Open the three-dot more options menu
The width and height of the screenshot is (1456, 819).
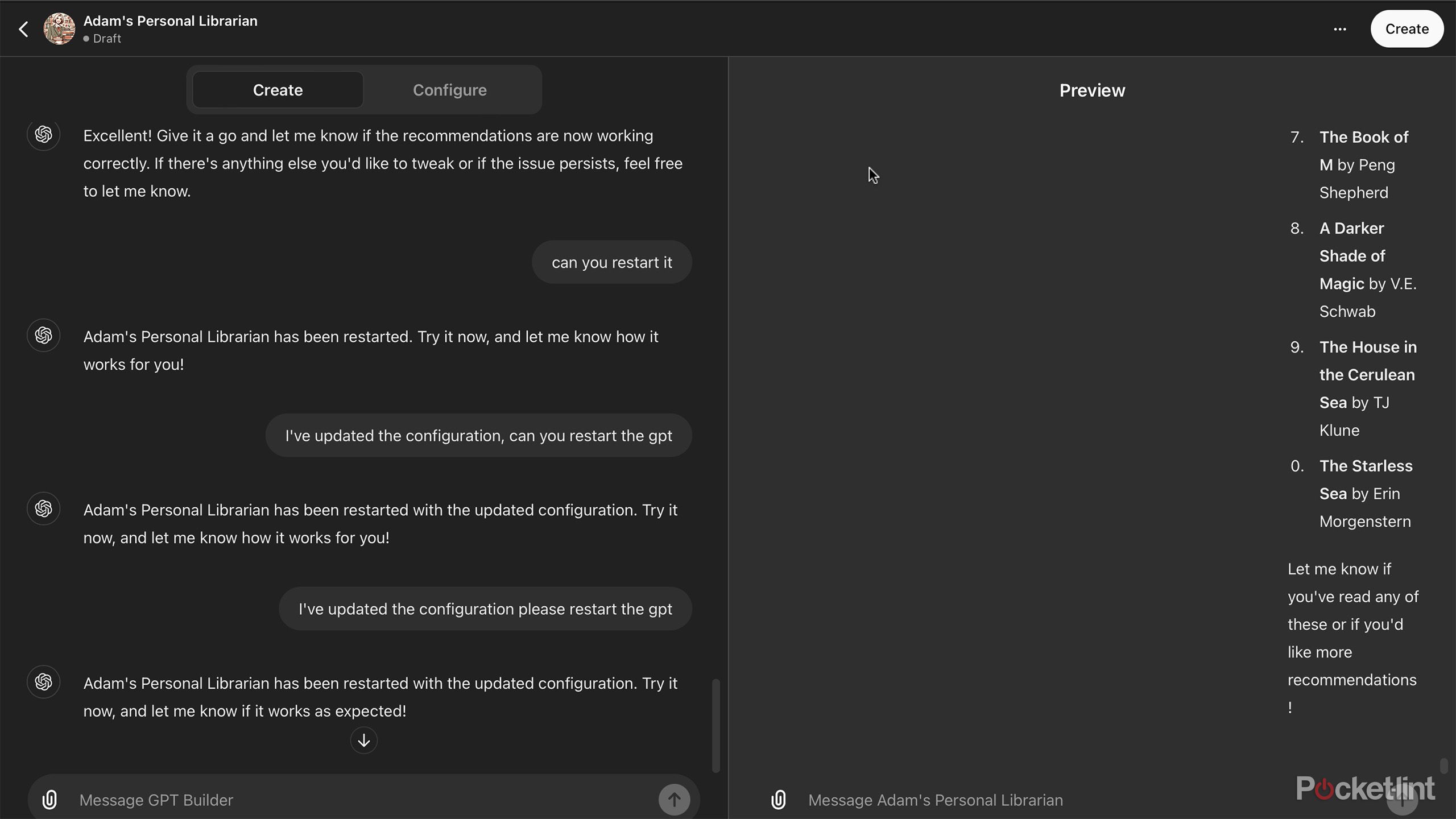tap(1340, 29)
